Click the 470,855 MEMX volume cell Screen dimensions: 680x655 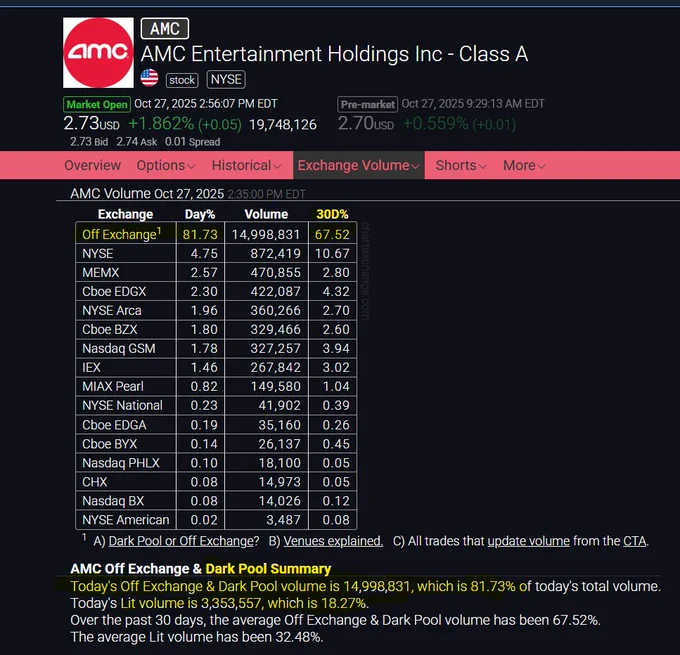pyautogui.click(x=266, y=272)
